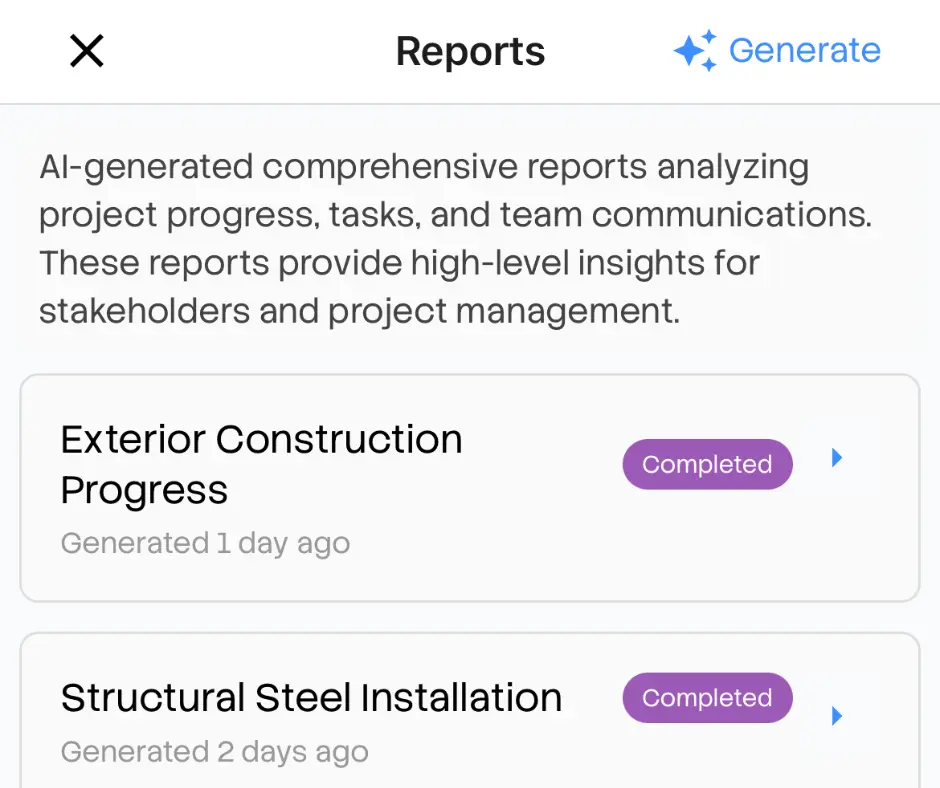Image resolution: width=940 pixels, height=788 pixels.
Task: Select the Reports title in the header
Action: point(470,50)
